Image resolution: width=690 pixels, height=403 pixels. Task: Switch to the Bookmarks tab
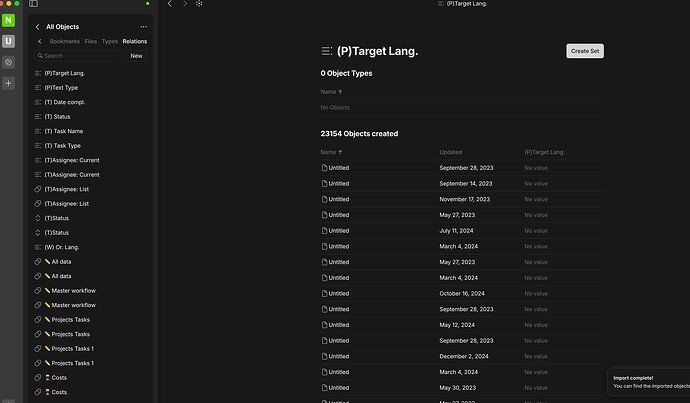(65, 41)
